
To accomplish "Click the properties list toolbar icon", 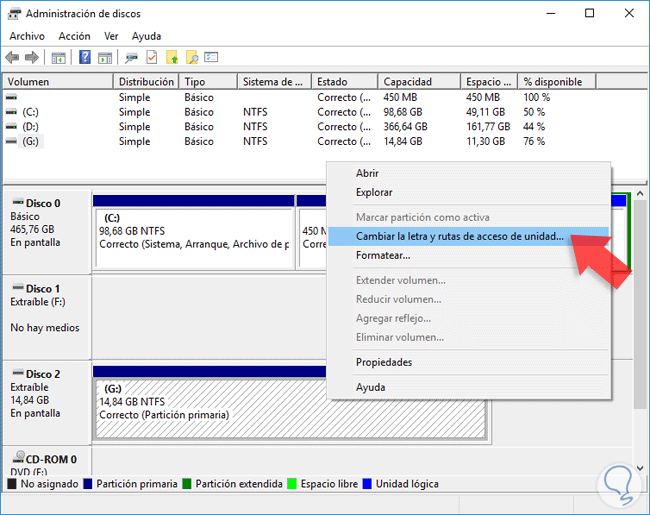I will click(x=211, y=57).
